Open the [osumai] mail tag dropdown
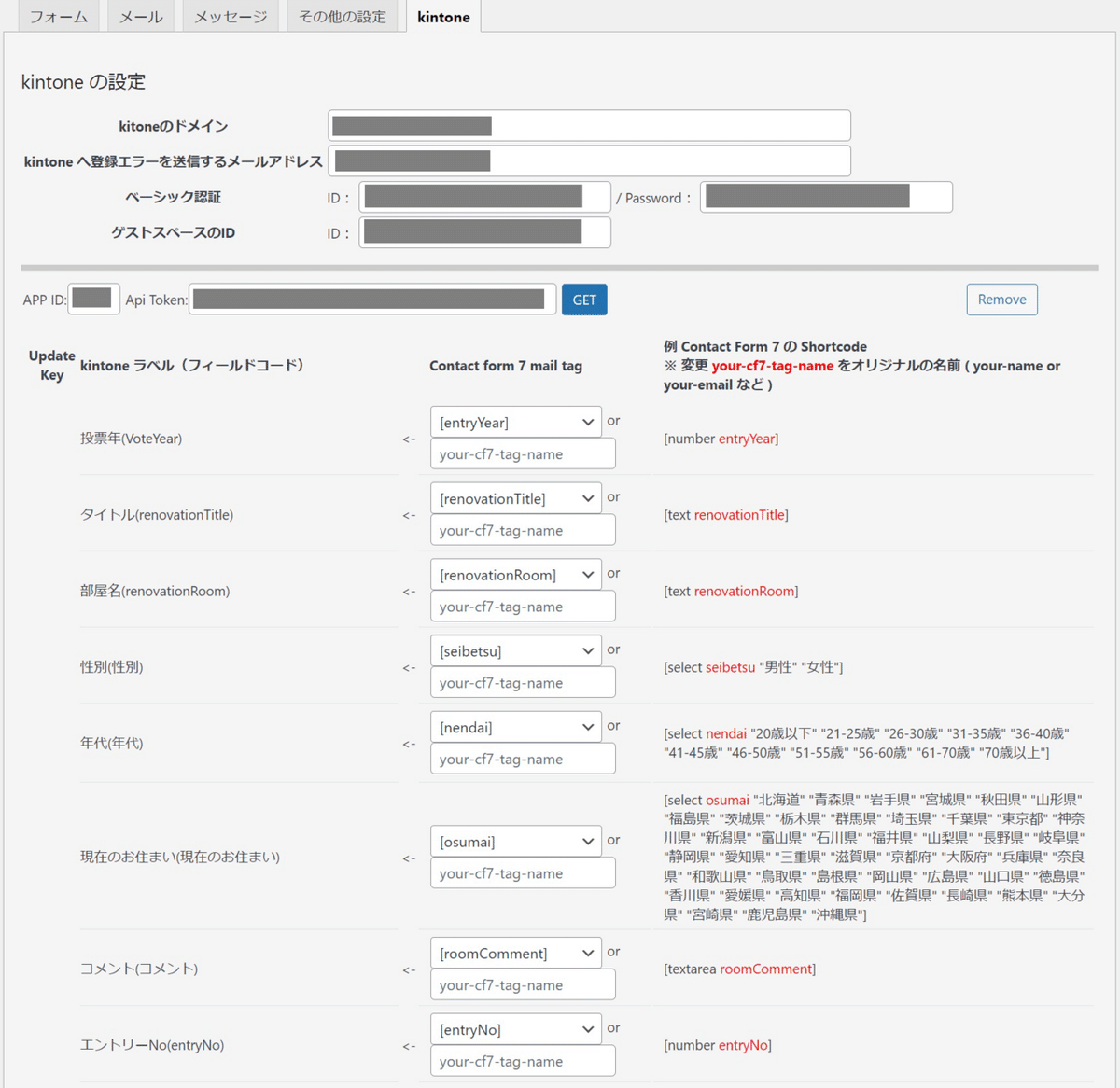Image resolution: width=1120 pixels, height=1088 pixels. [x=516, y=842]
